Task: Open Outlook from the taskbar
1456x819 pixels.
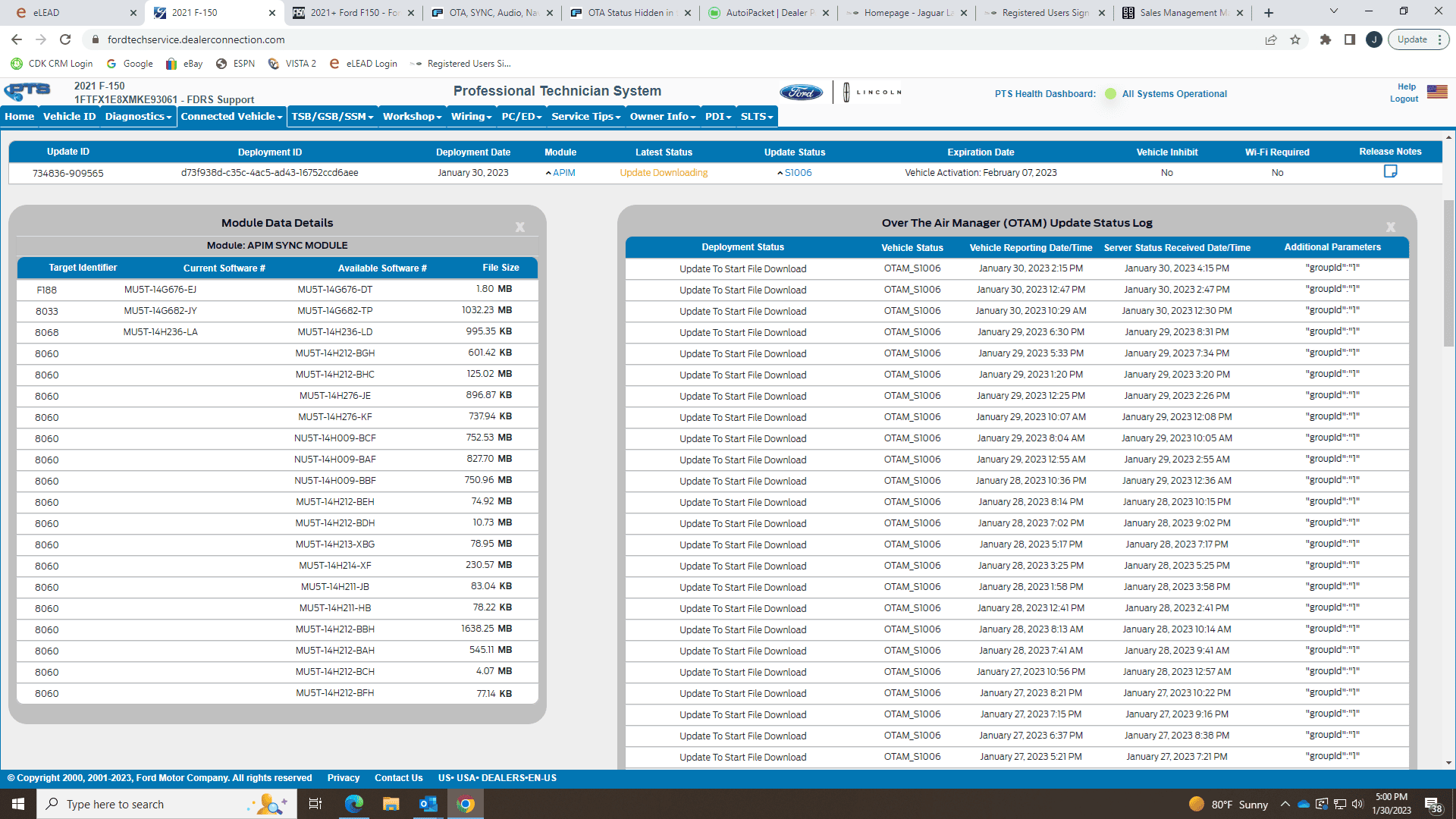Action: click(x=428, y=804)
